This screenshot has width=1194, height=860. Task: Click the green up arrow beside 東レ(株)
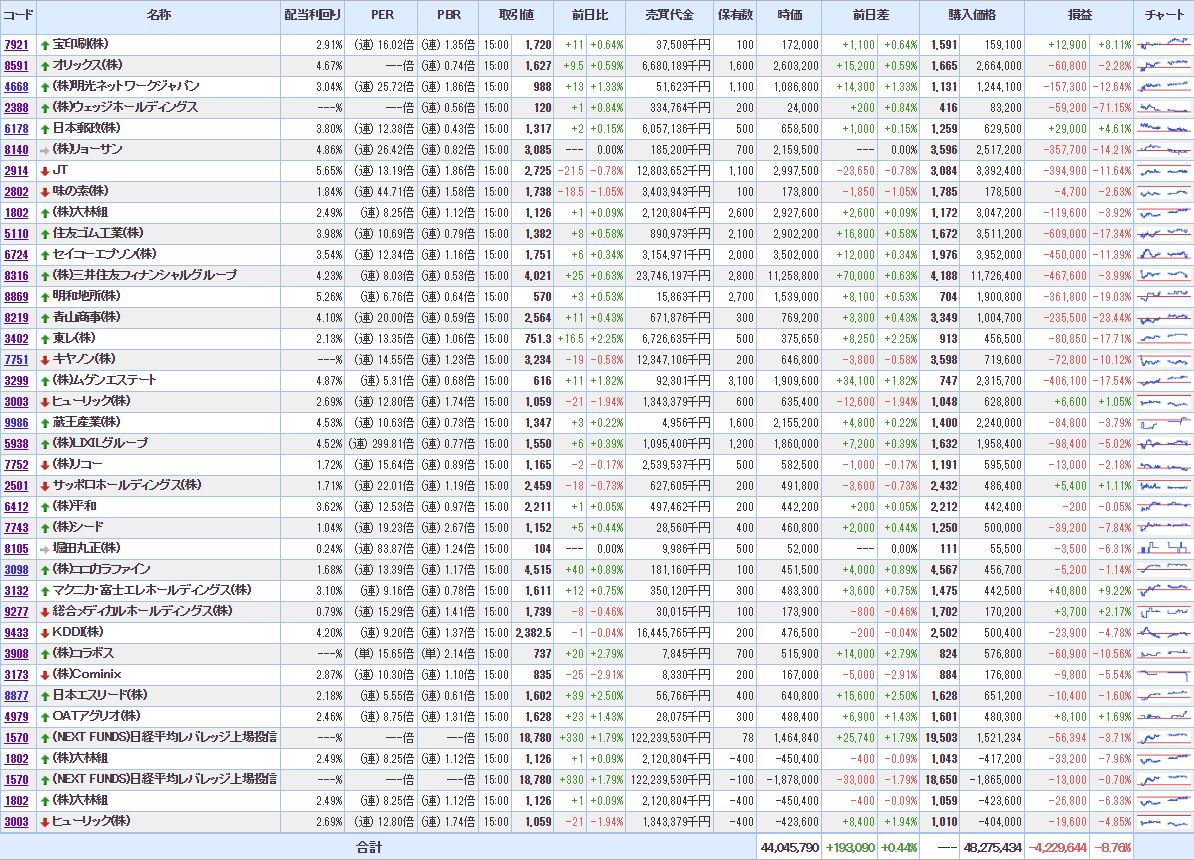(45, 339)
